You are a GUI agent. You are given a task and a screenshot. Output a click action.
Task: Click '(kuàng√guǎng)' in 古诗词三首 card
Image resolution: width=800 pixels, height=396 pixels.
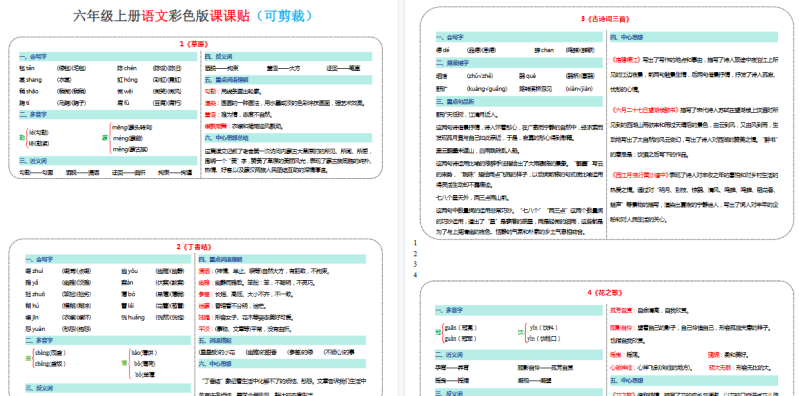click(487, 88)
